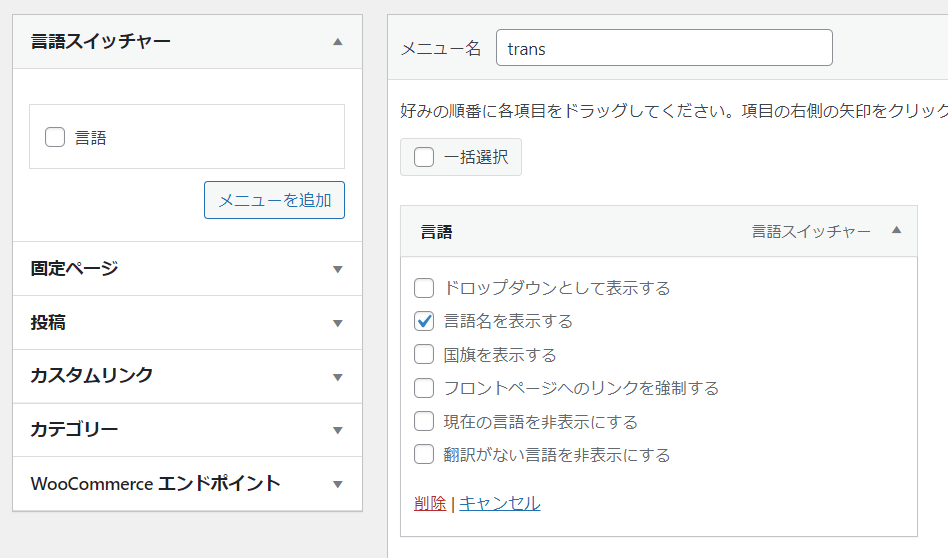Enable 現在の言語を非表示にする option
Image resolution: width=948 pixels, height=558 pixels.
click(424, 421)
